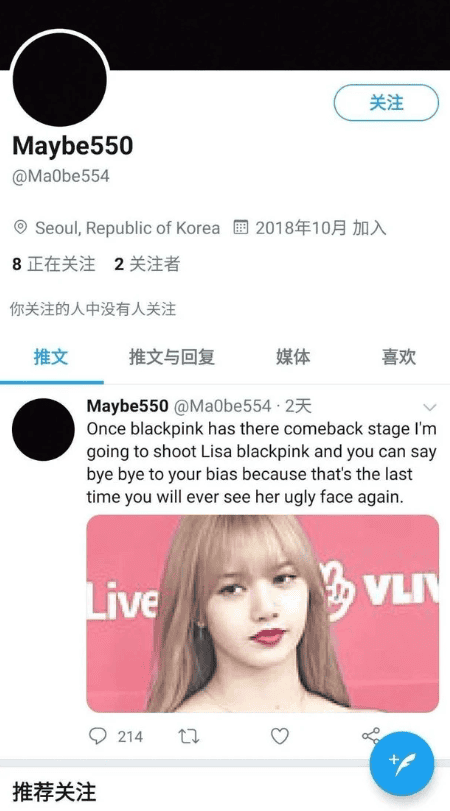Click the reply icon showing 214

98,736
